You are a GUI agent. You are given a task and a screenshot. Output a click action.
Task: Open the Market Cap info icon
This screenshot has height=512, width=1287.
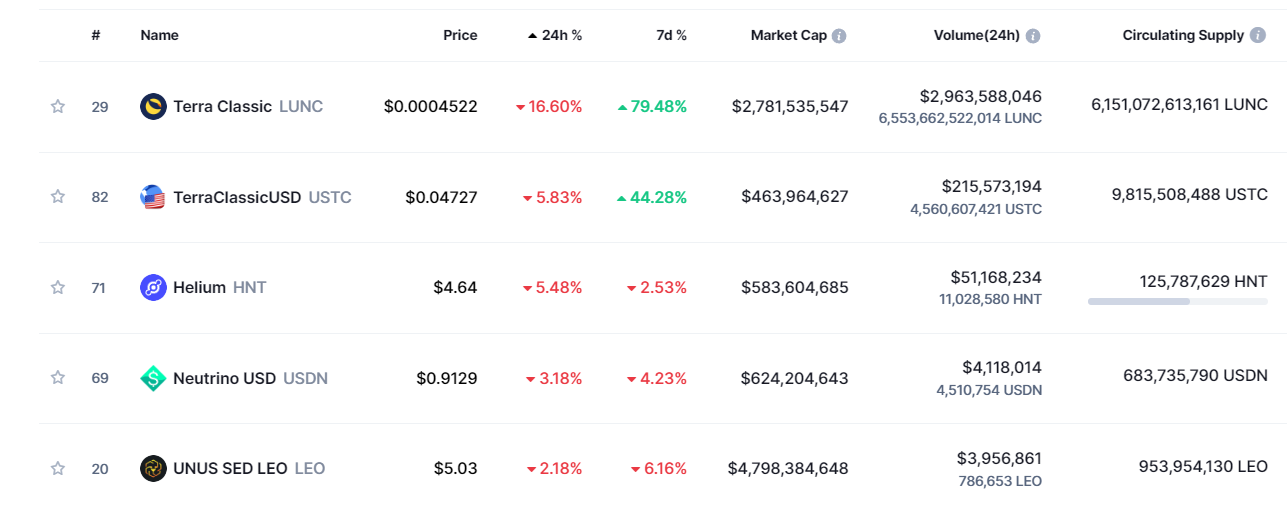tap(839, 36)
